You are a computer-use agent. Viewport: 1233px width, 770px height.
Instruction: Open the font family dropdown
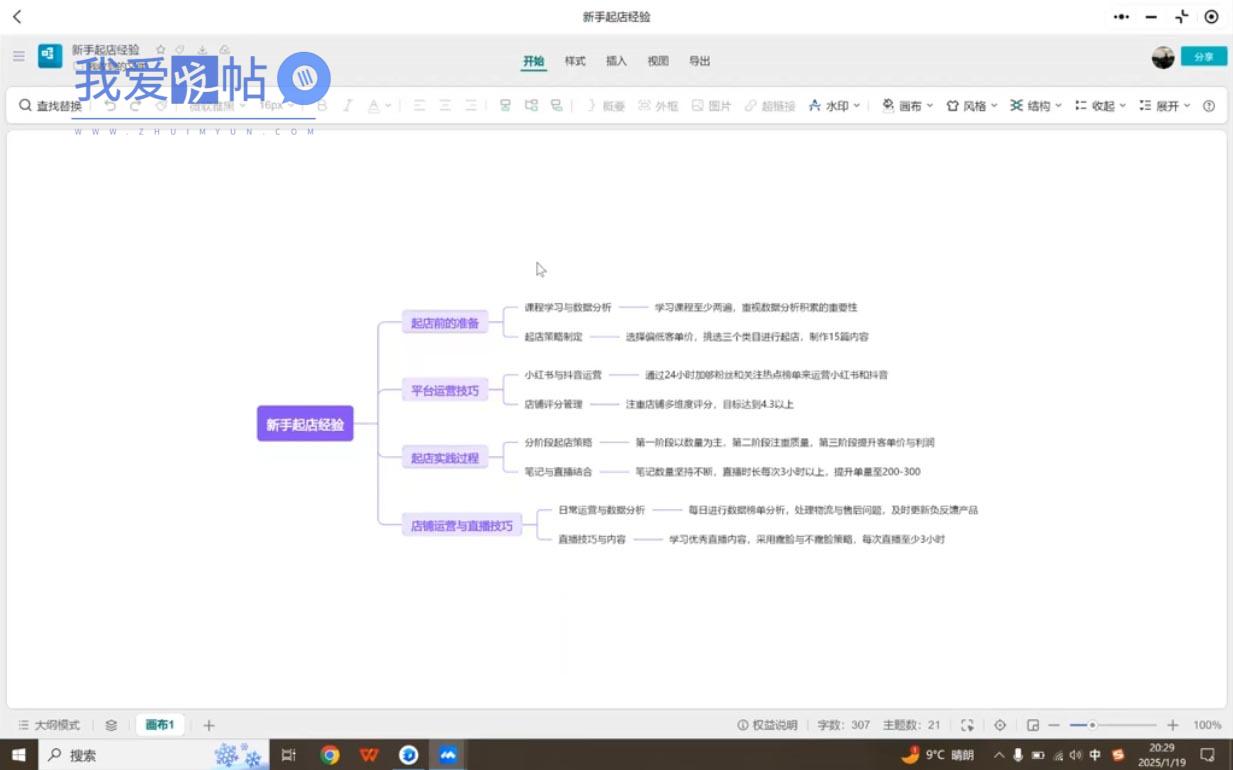pos(217,106)
